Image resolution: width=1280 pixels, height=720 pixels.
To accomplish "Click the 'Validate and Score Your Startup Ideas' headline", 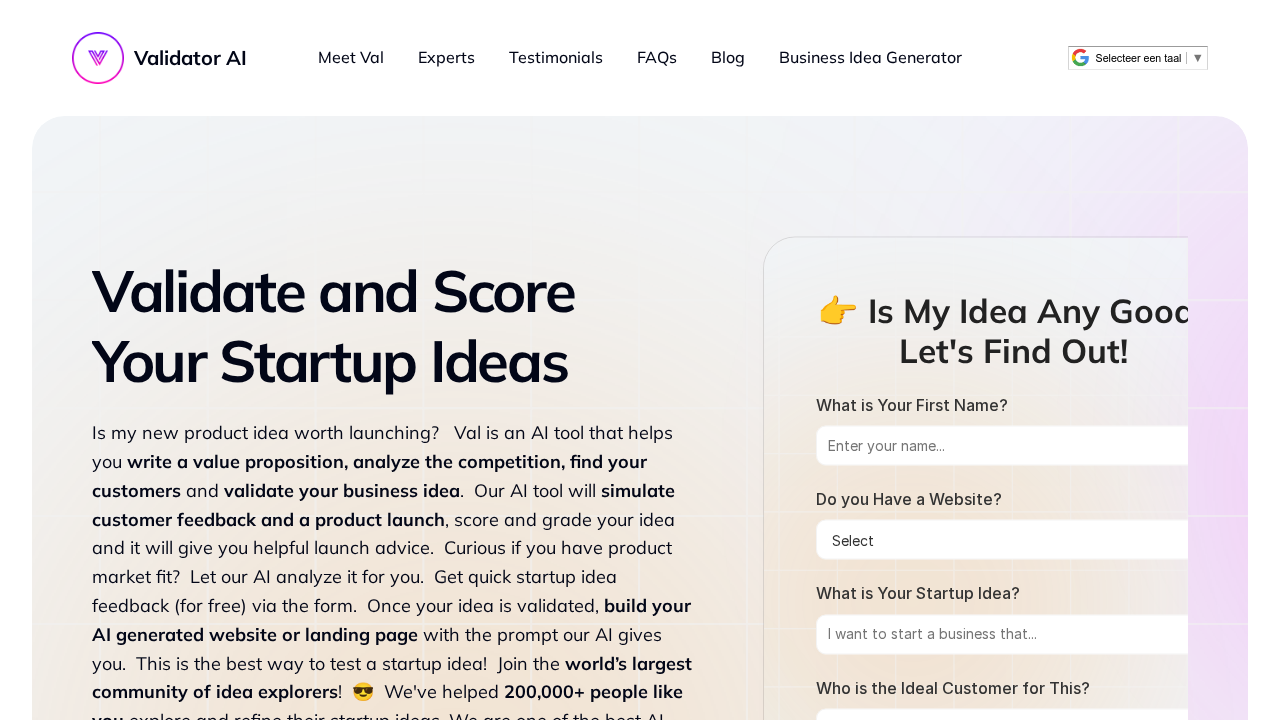I will 333,326.
